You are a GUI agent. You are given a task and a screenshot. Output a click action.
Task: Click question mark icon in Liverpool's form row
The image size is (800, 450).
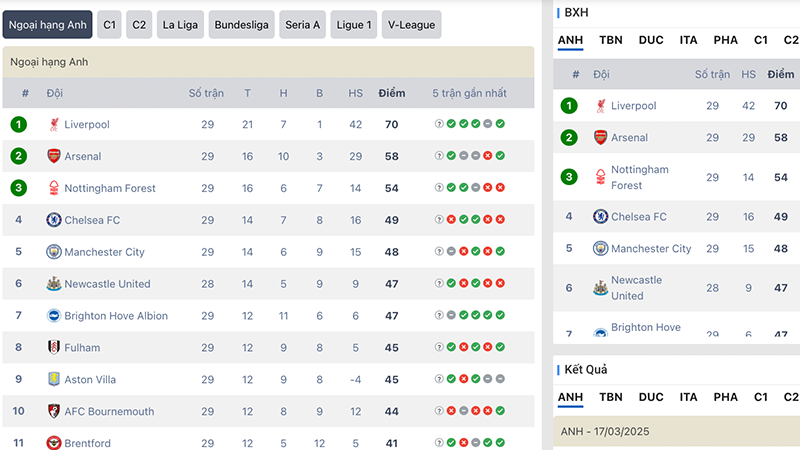(x=439, y=124)
